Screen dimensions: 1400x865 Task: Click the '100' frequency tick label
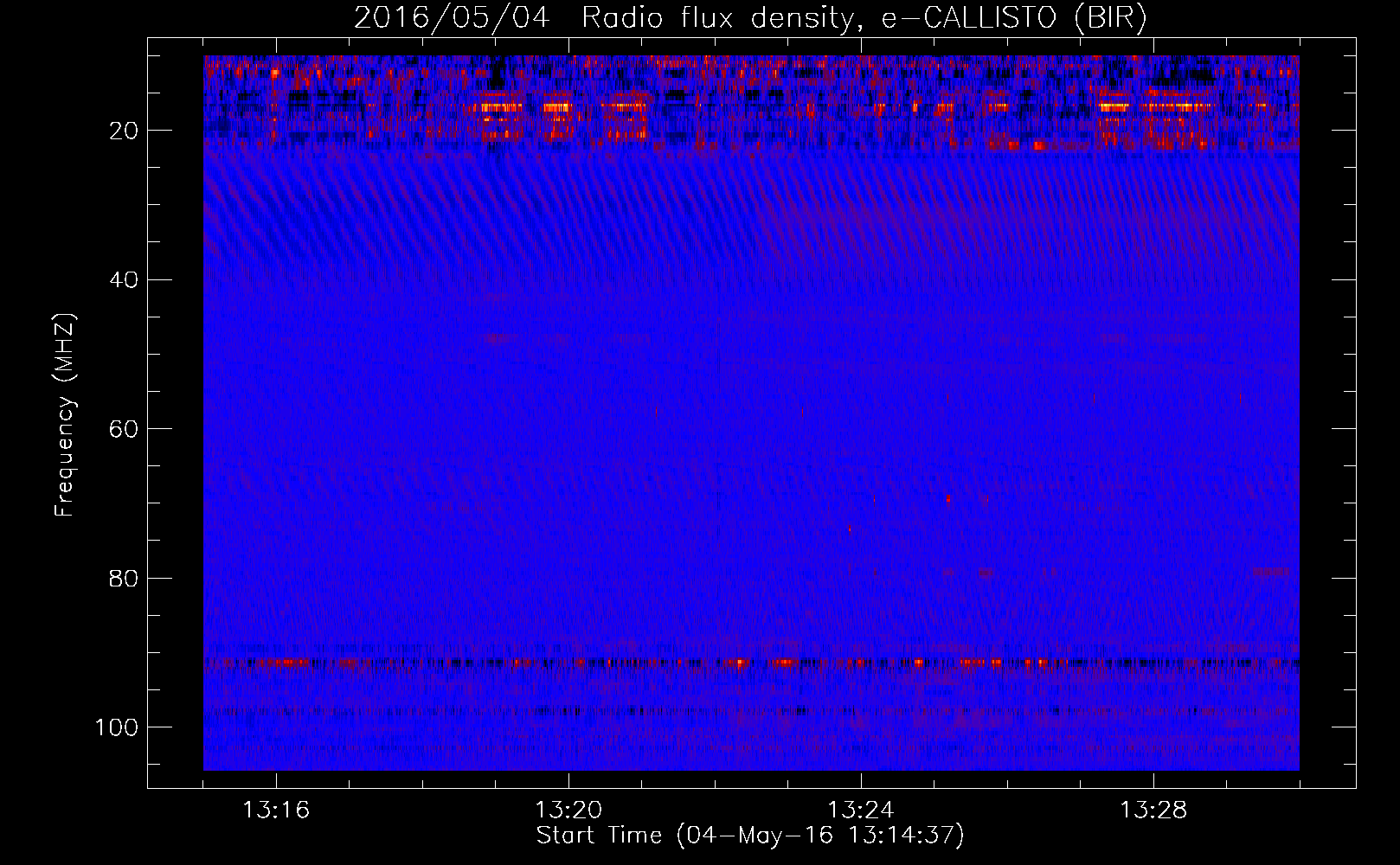[117, 727]
